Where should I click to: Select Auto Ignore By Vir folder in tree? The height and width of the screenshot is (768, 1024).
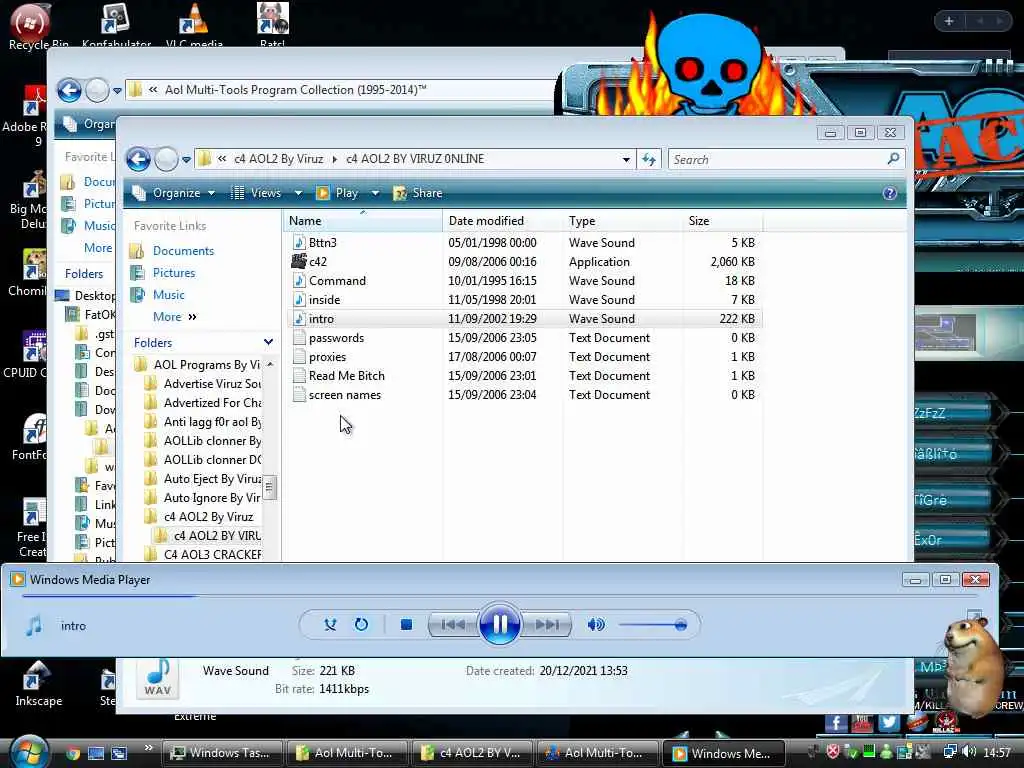point(212,498)
